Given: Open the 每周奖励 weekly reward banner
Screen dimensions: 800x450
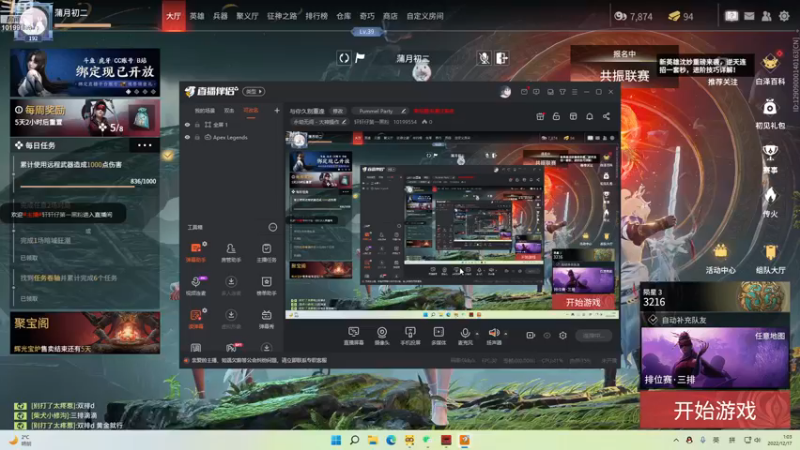Looking at the screenshot, I should (x=85, y=117).
